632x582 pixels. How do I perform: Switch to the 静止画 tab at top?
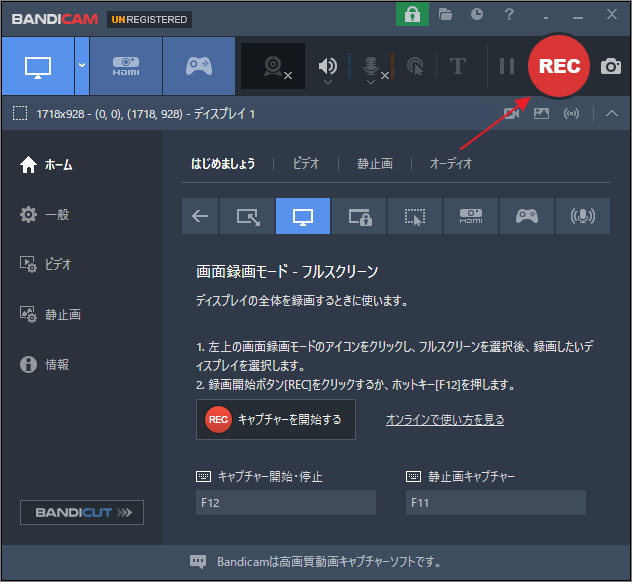pyautogui.click(x=375, y=164)
